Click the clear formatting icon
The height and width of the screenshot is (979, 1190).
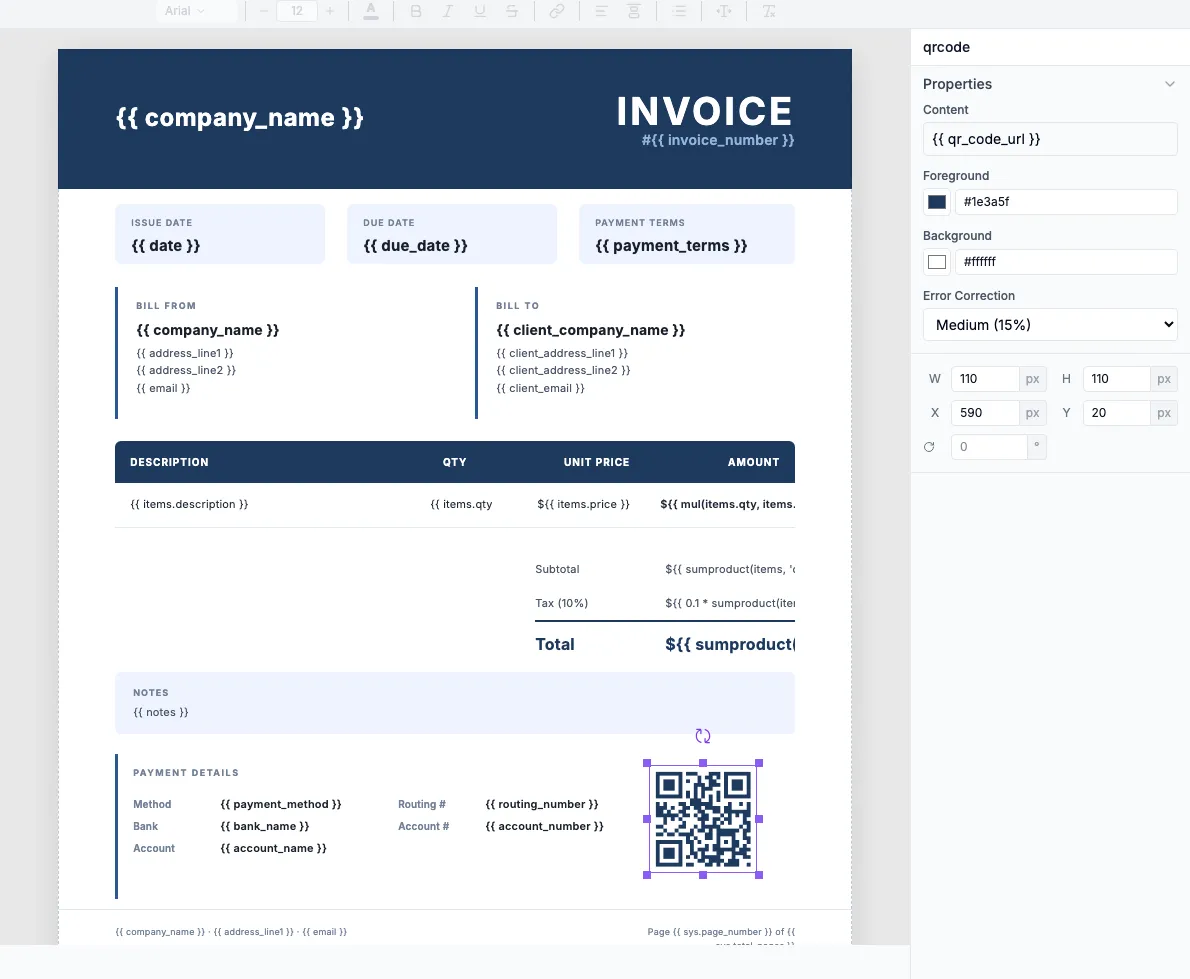[769, 11]
